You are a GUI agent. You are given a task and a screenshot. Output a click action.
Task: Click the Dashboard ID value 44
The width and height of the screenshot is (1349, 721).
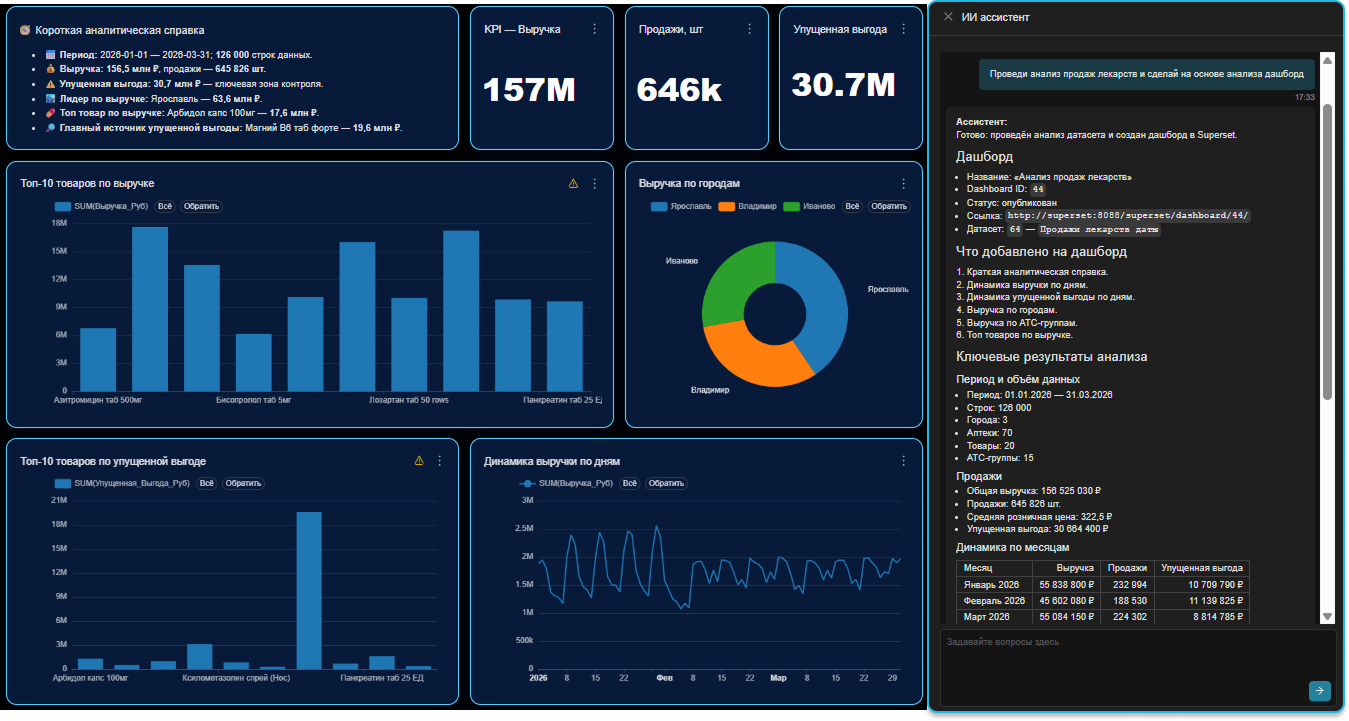click(1038, 189)
